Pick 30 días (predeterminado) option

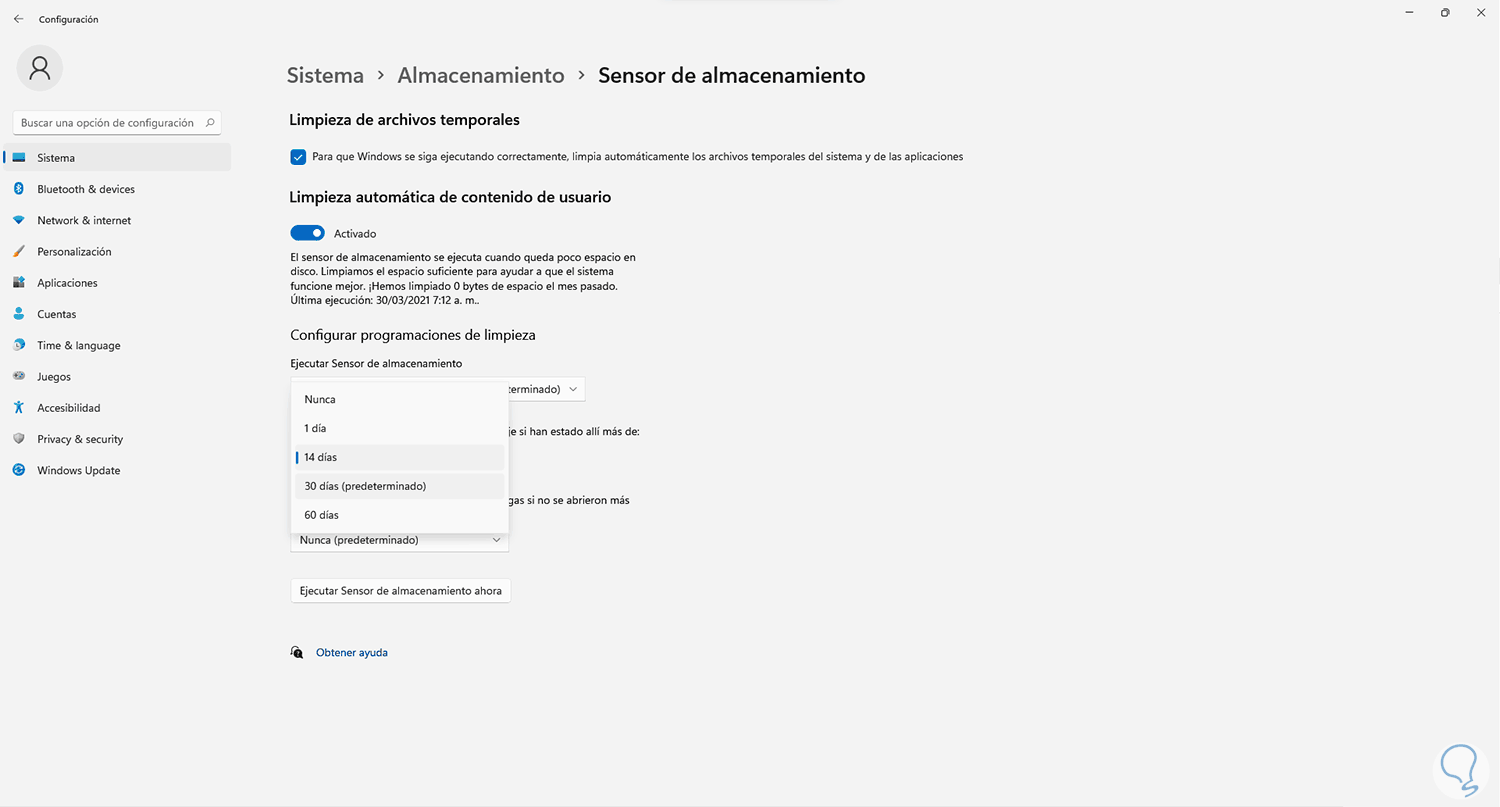click(365, 486)
